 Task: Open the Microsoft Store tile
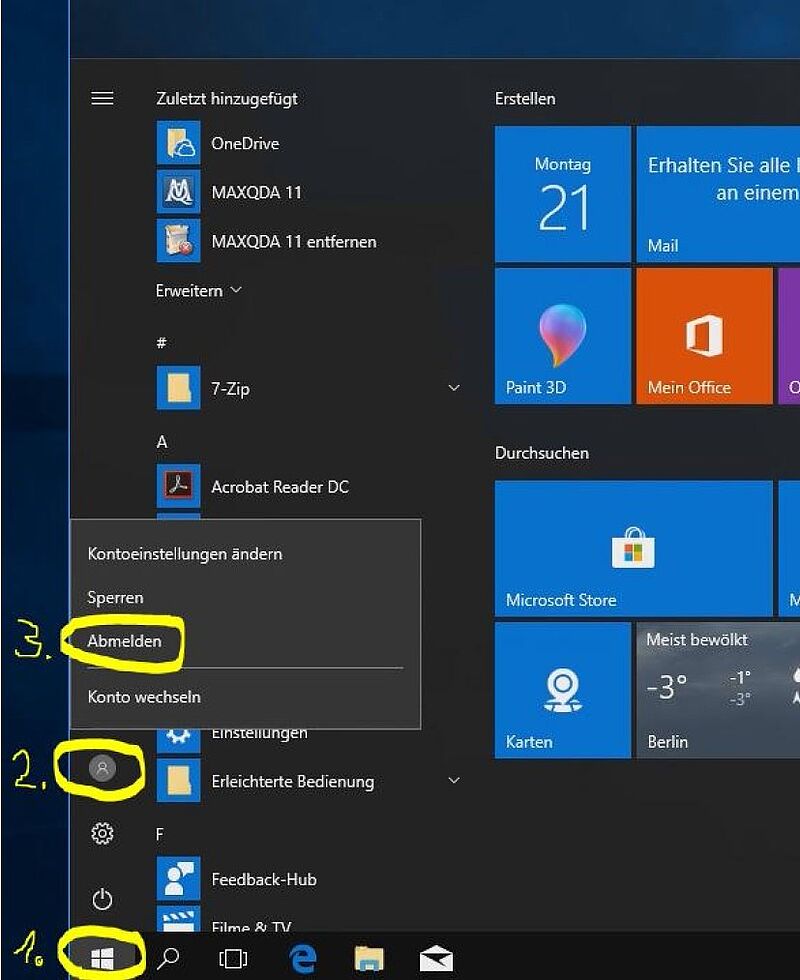(x=634, y=548)
